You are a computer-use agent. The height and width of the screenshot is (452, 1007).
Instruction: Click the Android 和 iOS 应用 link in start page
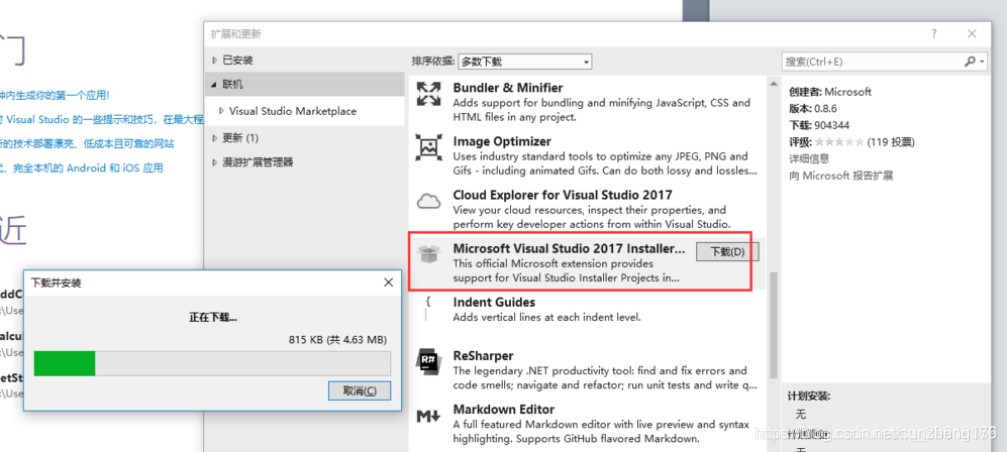pyautogui.click(x=82, y=168)
